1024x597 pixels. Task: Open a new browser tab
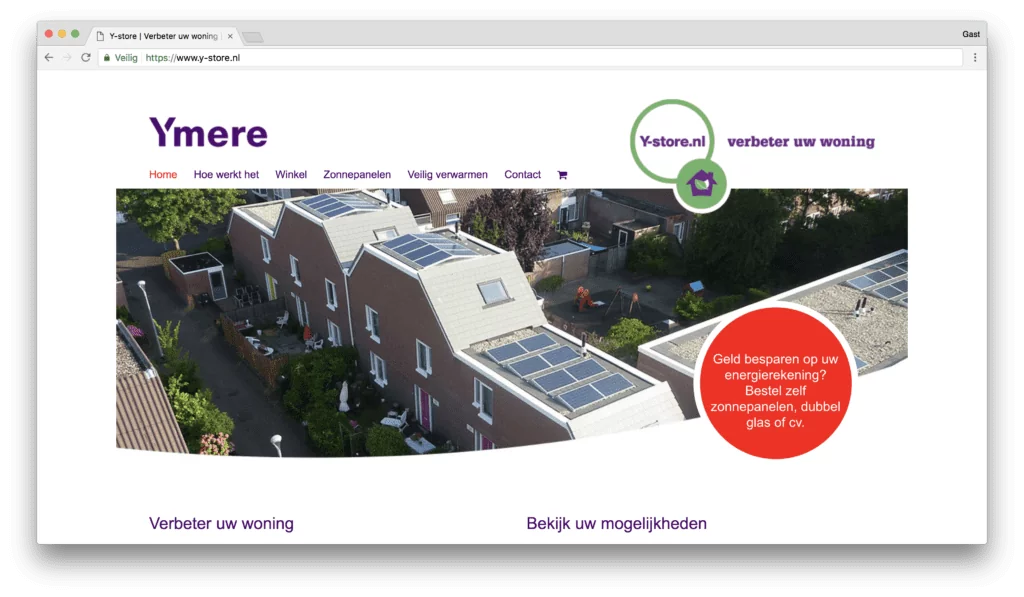click(252, 37)
